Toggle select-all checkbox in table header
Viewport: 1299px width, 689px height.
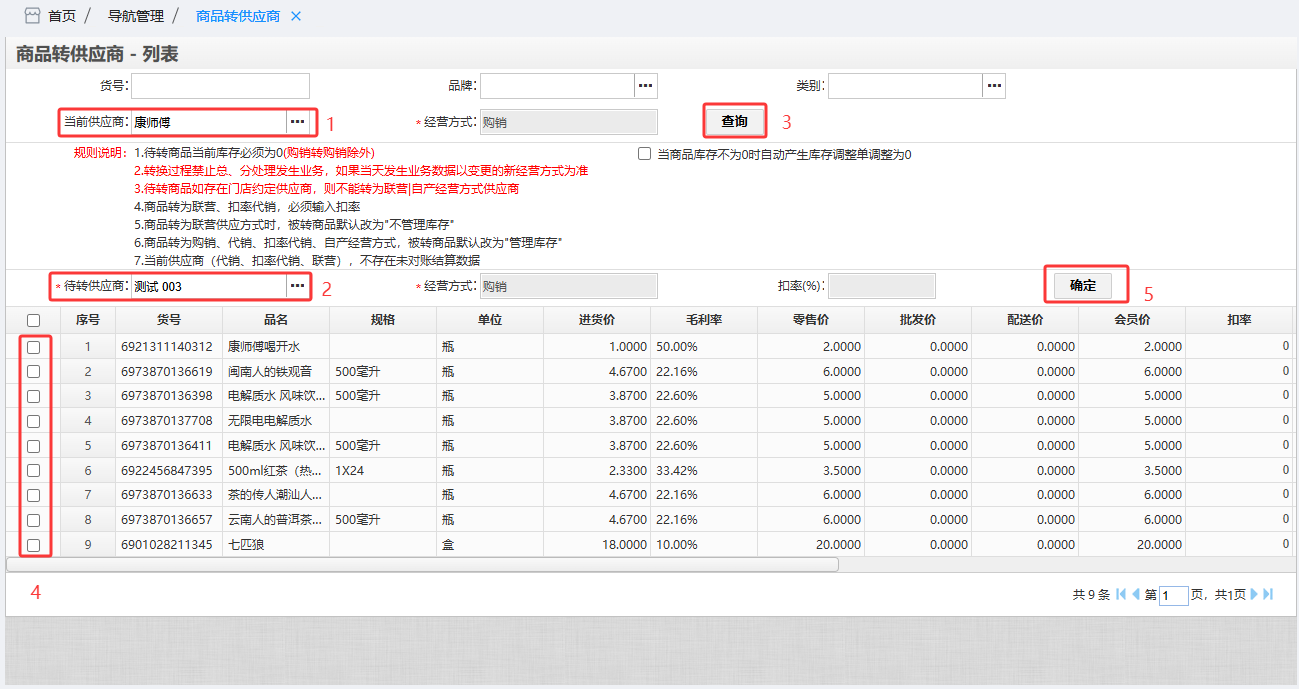pos(34,321)
